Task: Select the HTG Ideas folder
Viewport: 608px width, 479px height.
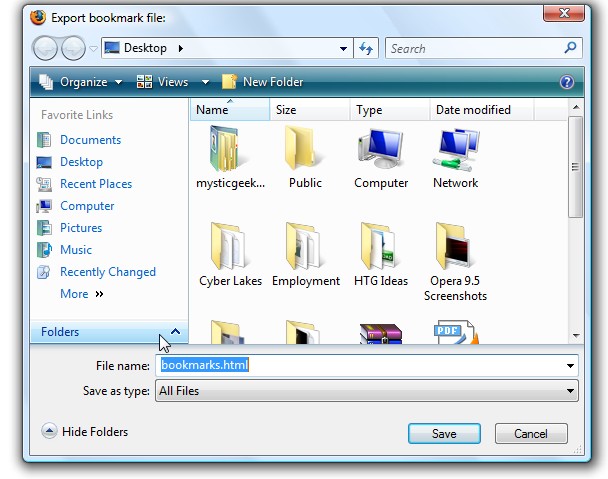Action: (381, 254)
